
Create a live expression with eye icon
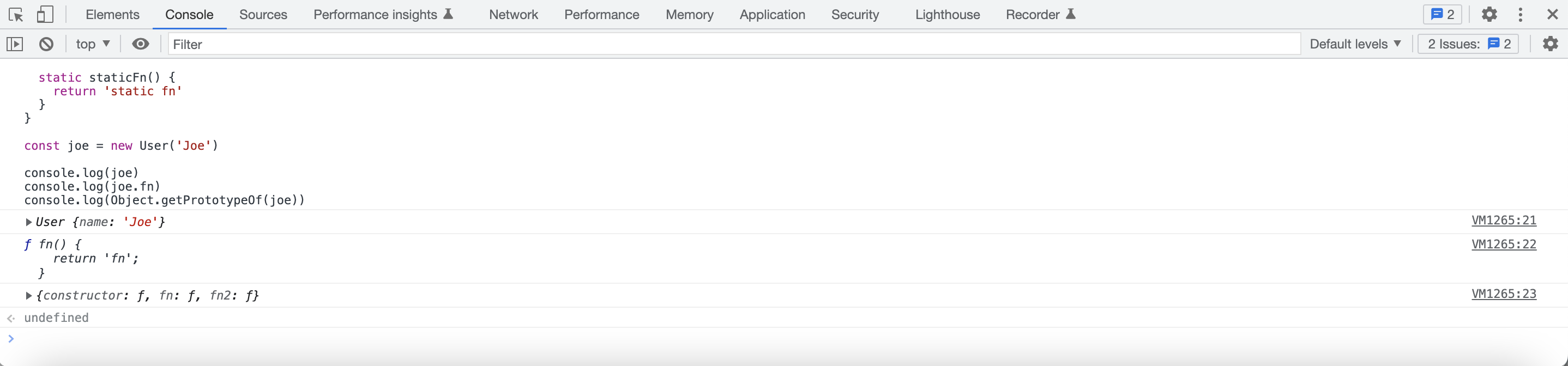click(141, 44)
